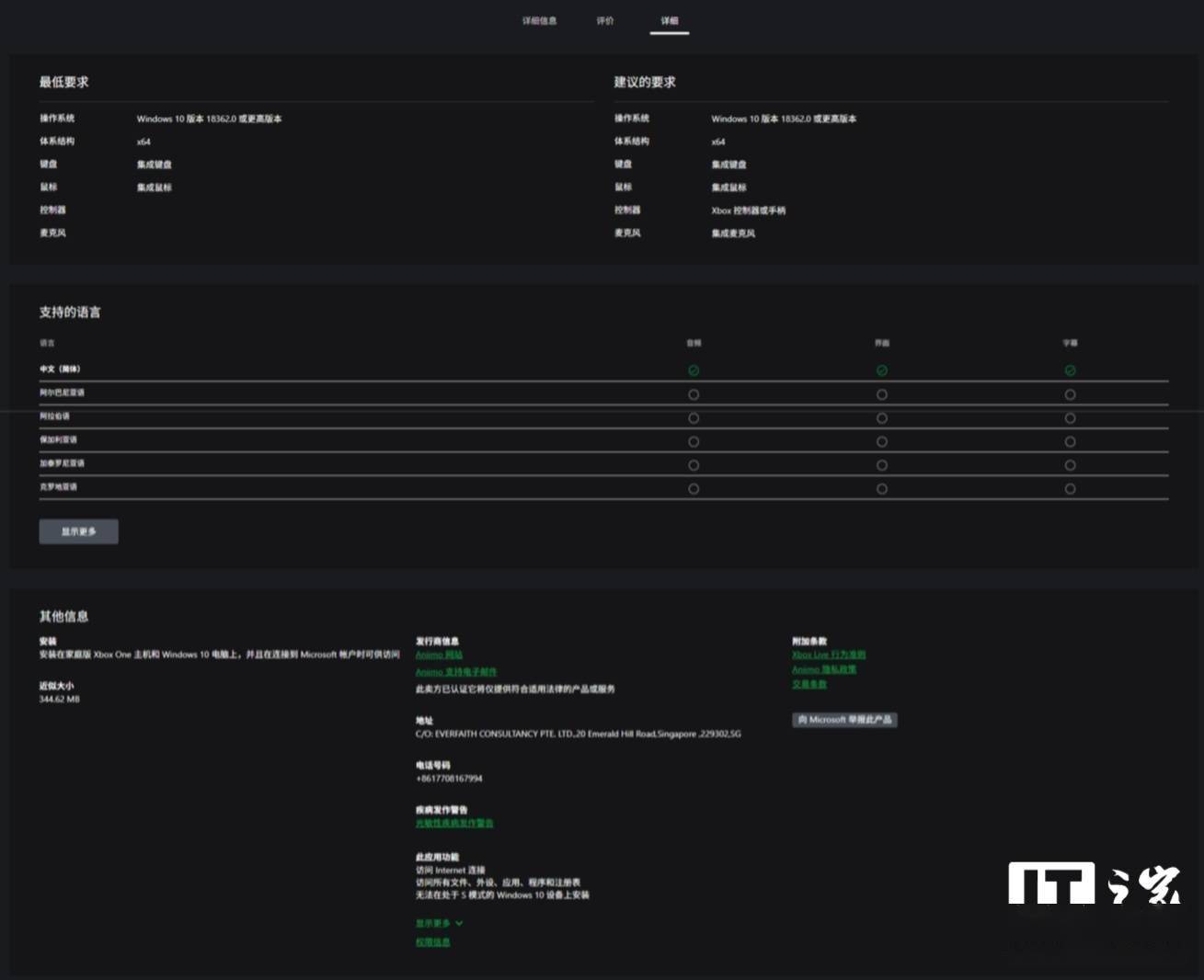Click interface circle for 阿拉伯语 row

point(882,418)
